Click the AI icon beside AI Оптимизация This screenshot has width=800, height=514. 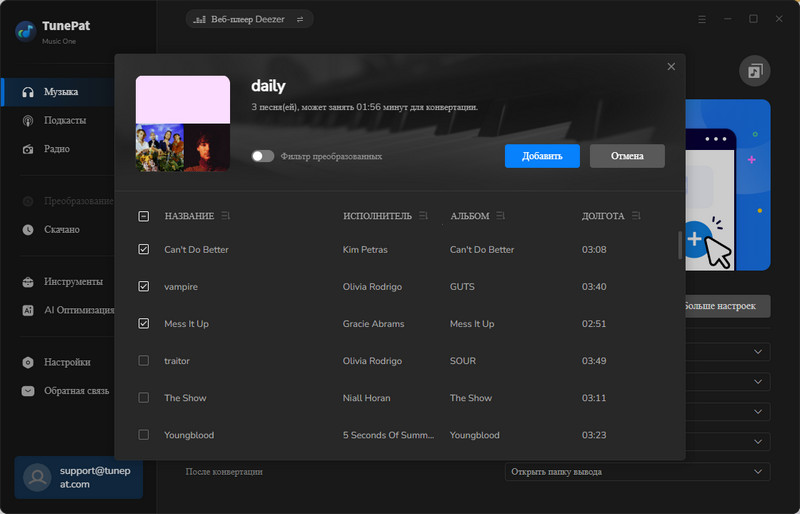pos(28,310)
